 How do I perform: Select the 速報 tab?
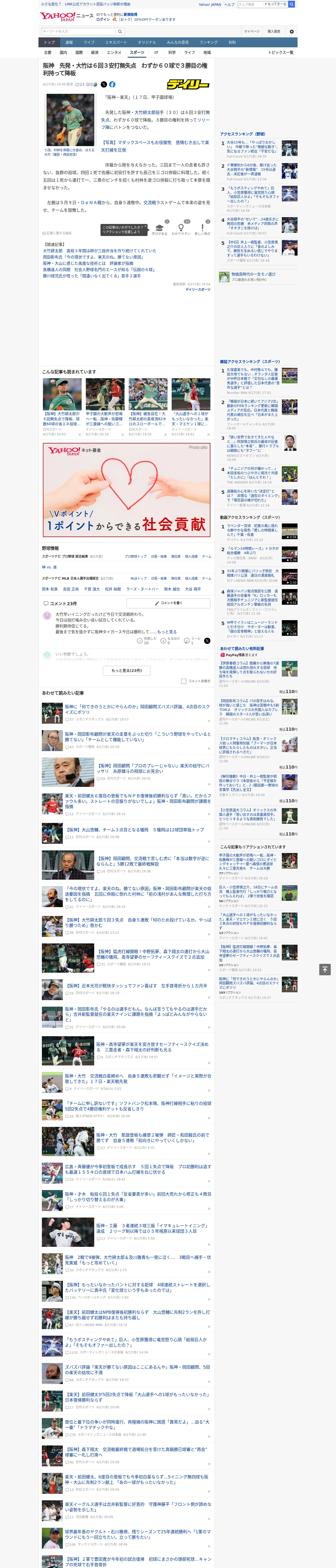click(69, 43)
